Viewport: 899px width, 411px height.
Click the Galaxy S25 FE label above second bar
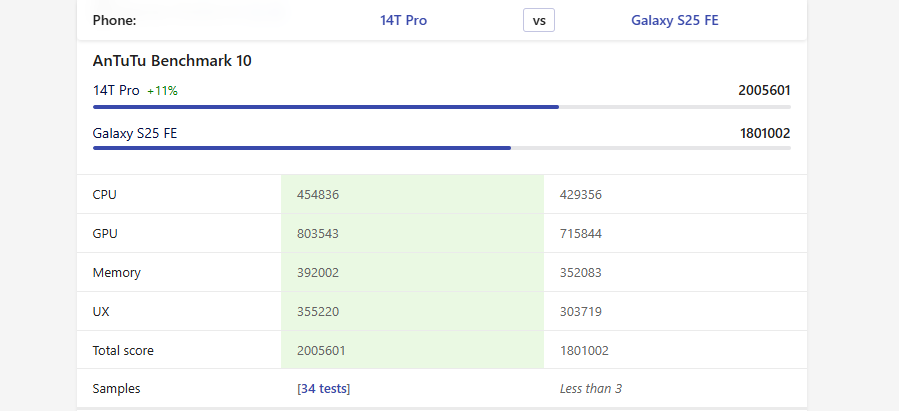coord(135,134)
